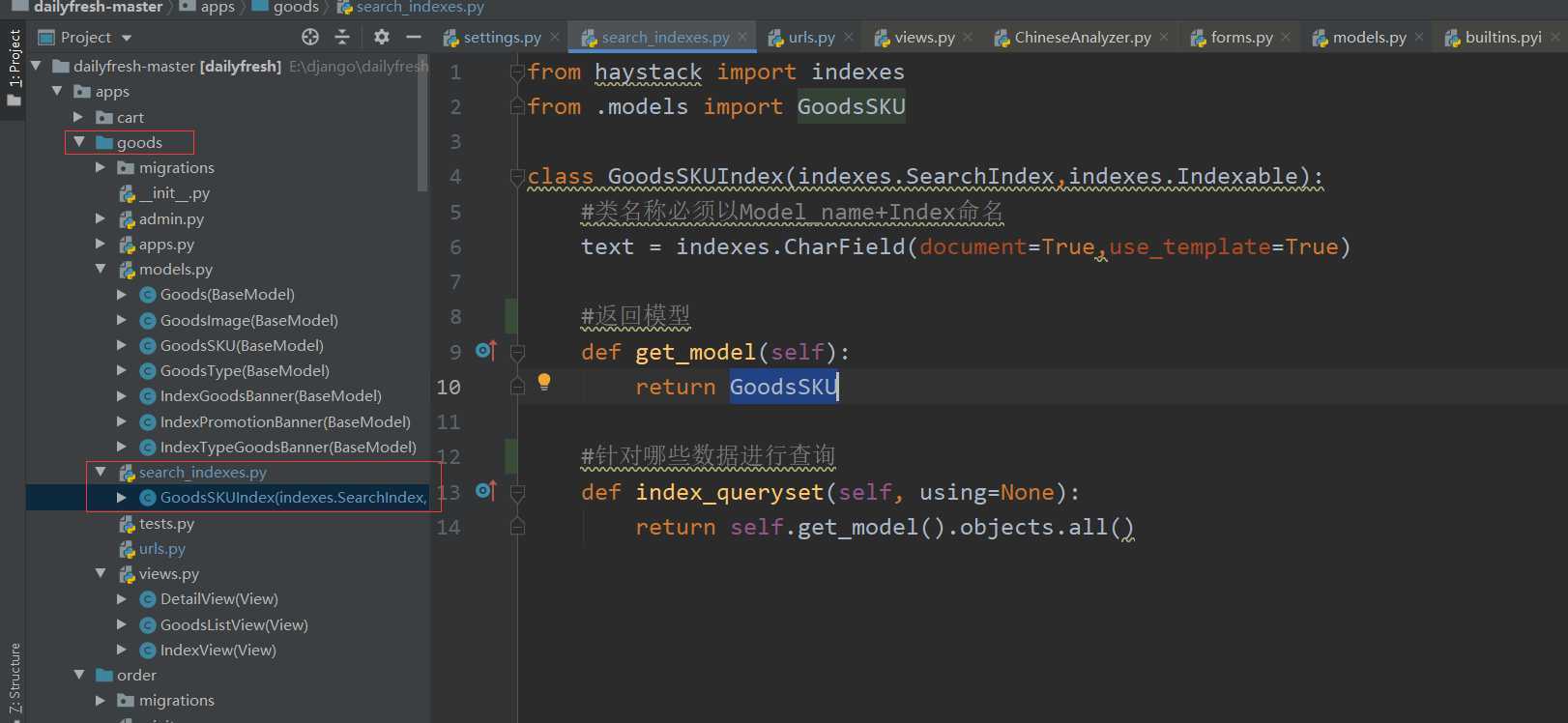This screenshot has width=1568, height=723.
Task: Close the settings.py tab
Action: click(555, 37)
